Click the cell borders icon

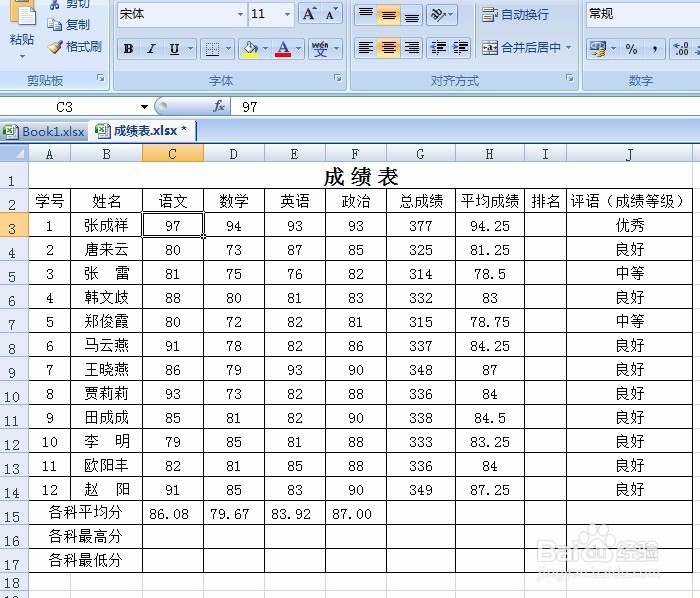[212, 49]
